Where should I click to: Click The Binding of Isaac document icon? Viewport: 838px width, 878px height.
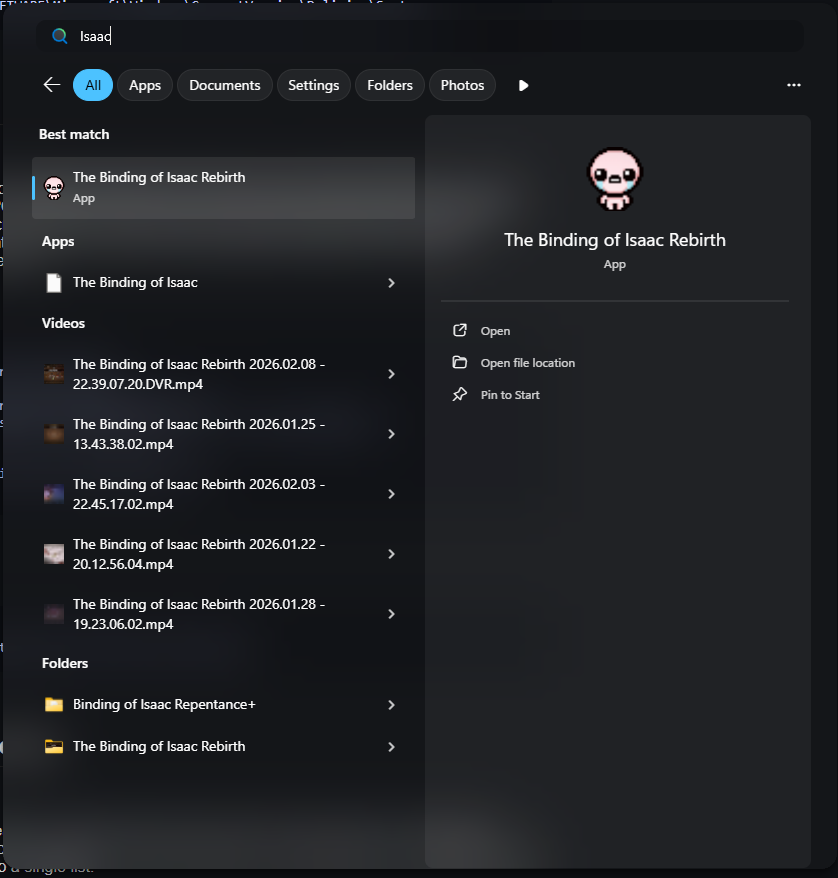pyautogui.click(x=54, y=283)
